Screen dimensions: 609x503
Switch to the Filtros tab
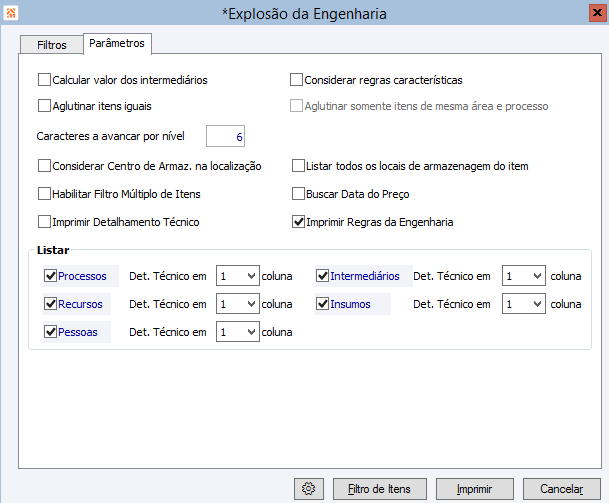[x=51, y=46]
